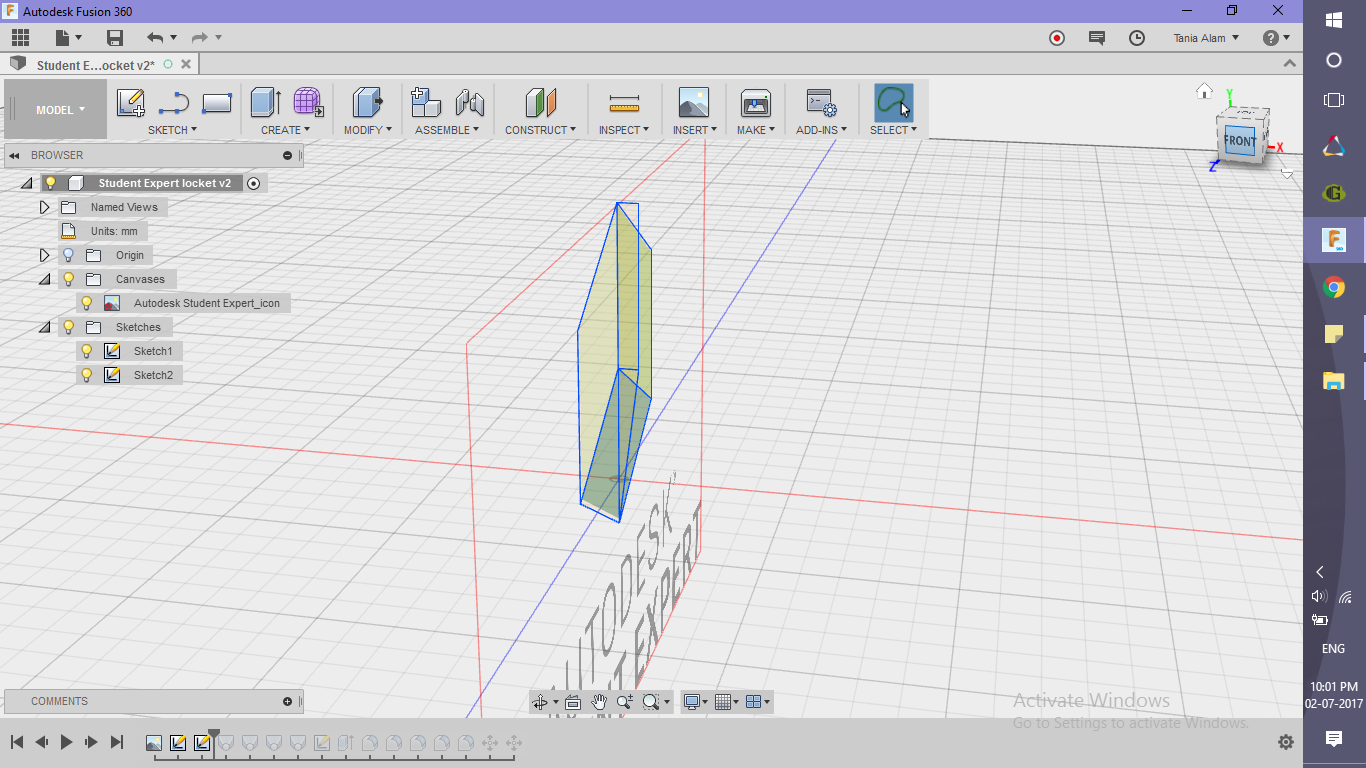Click the Measure ruler icon
1366x768 pixels.
point(624,102)
